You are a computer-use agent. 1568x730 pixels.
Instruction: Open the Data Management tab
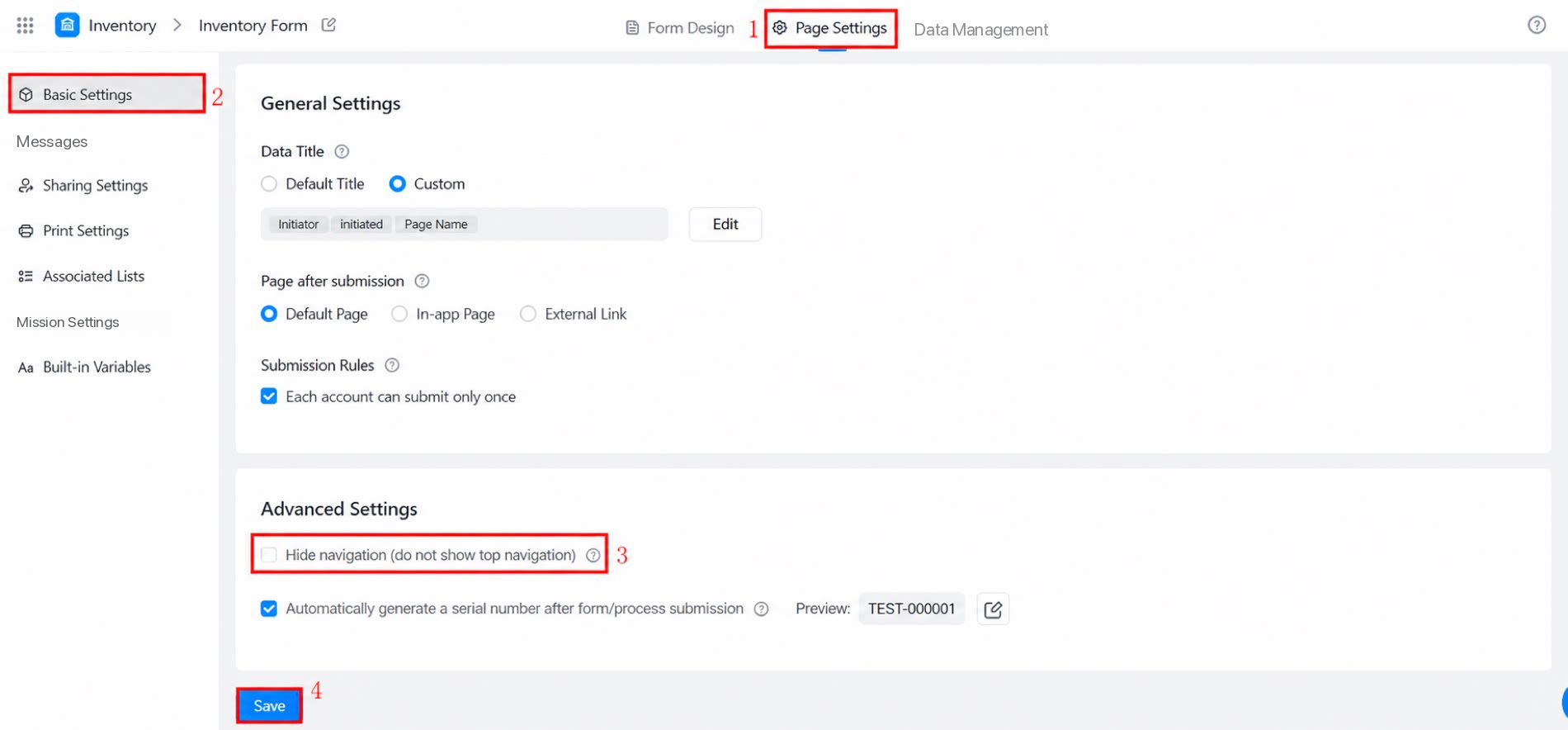(980, 30)
